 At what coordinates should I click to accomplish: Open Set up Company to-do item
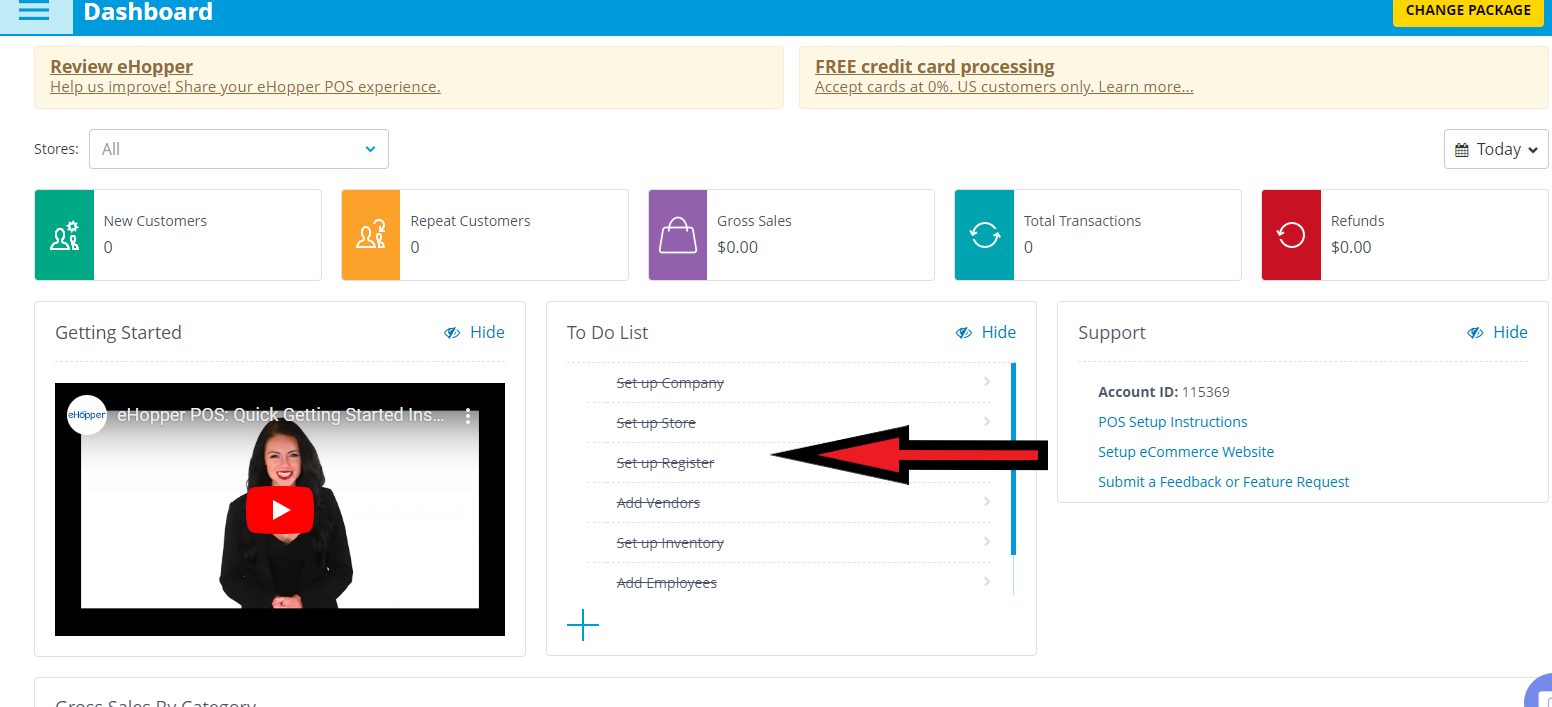[x=670, y=383]
